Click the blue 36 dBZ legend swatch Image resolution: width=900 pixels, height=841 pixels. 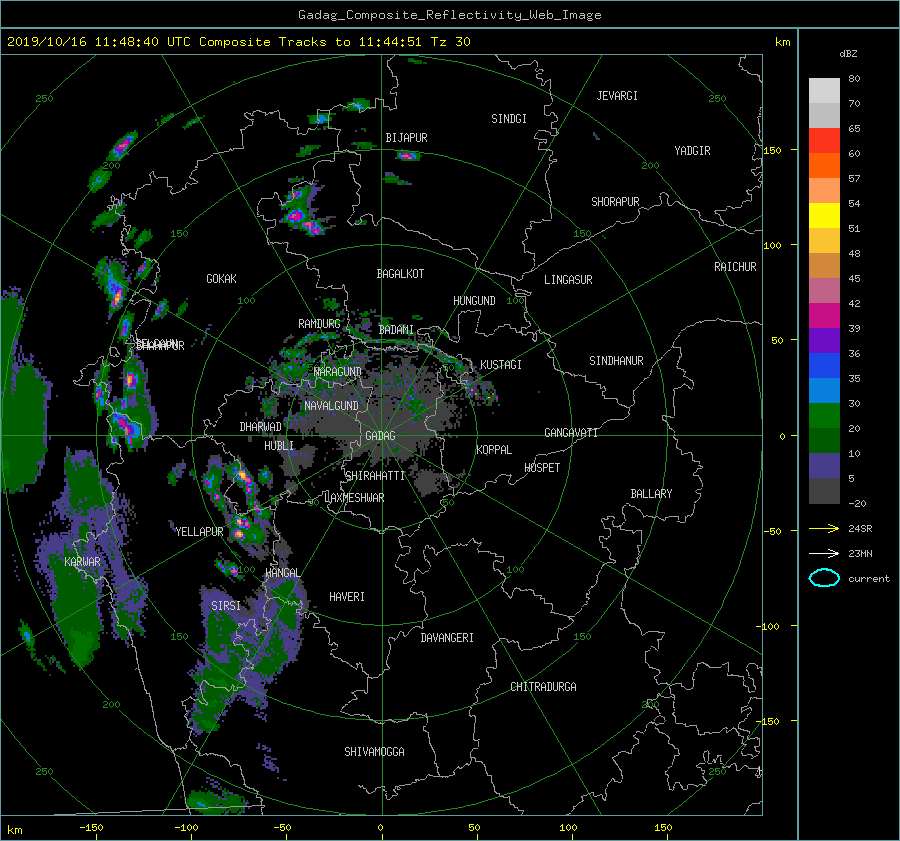pyautogui.click(x=824, y=365)
